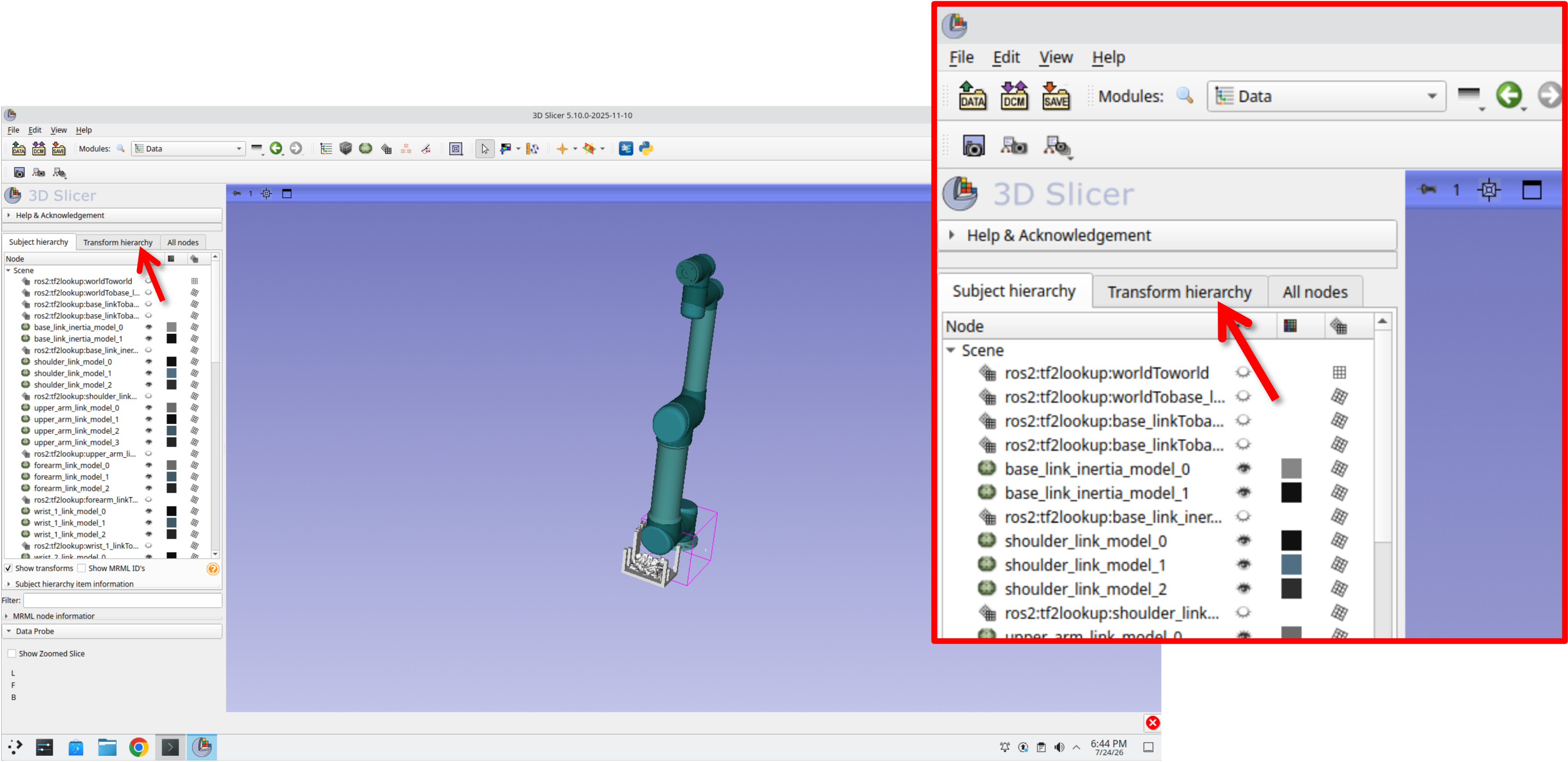Click the red error X status icon
Screen dimensions: 1568x762
(x=1152, y=723)
